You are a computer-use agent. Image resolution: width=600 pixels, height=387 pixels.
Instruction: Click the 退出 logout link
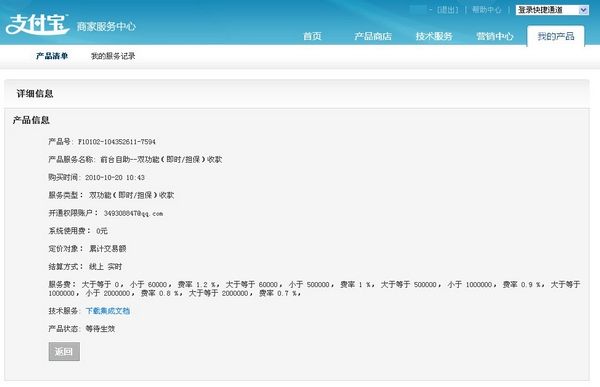[447, 10]
